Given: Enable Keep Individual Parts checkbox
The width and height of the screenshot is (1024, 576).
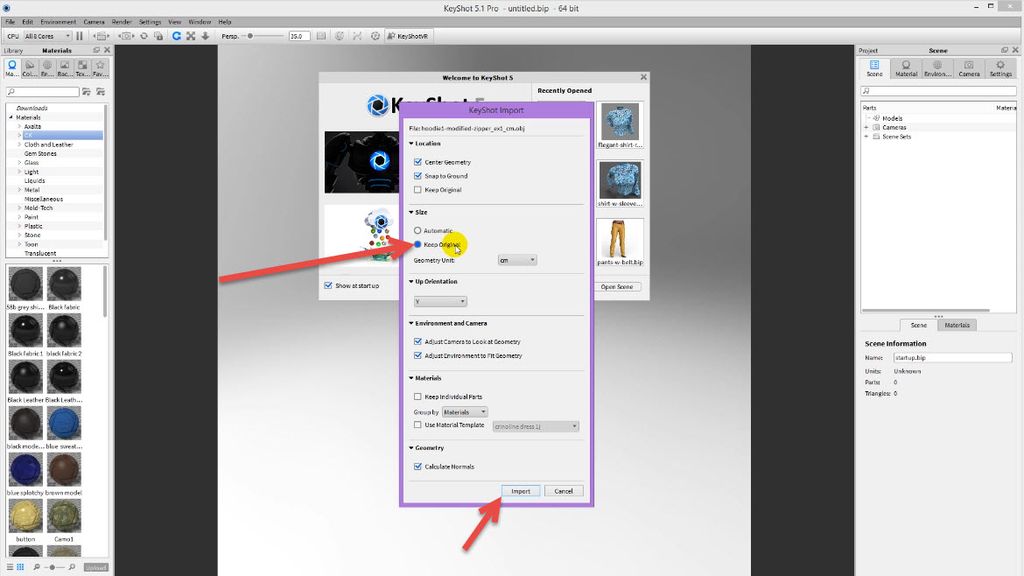Looking at the screenshot, I should (x=418, y=396).
